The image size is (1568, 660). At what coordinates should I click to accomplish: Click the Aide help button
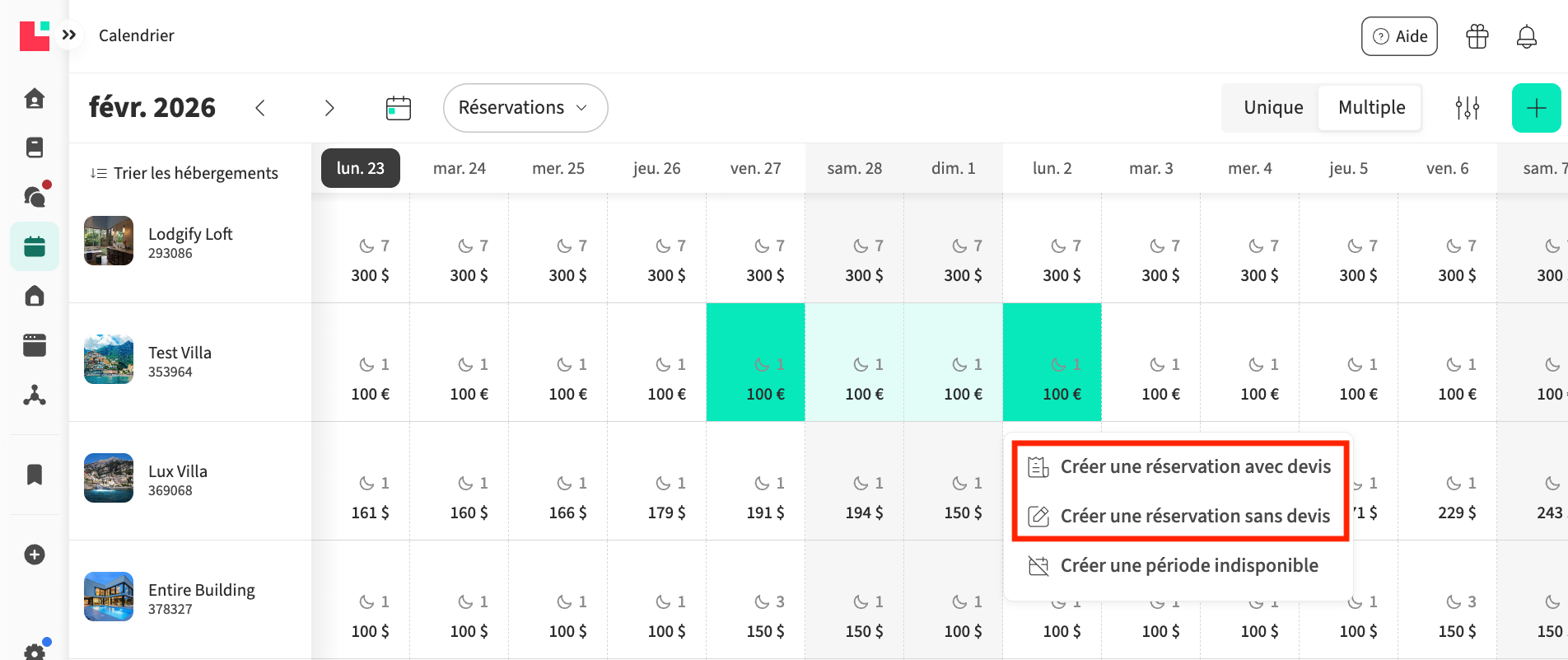click(x=1398, y=36)
